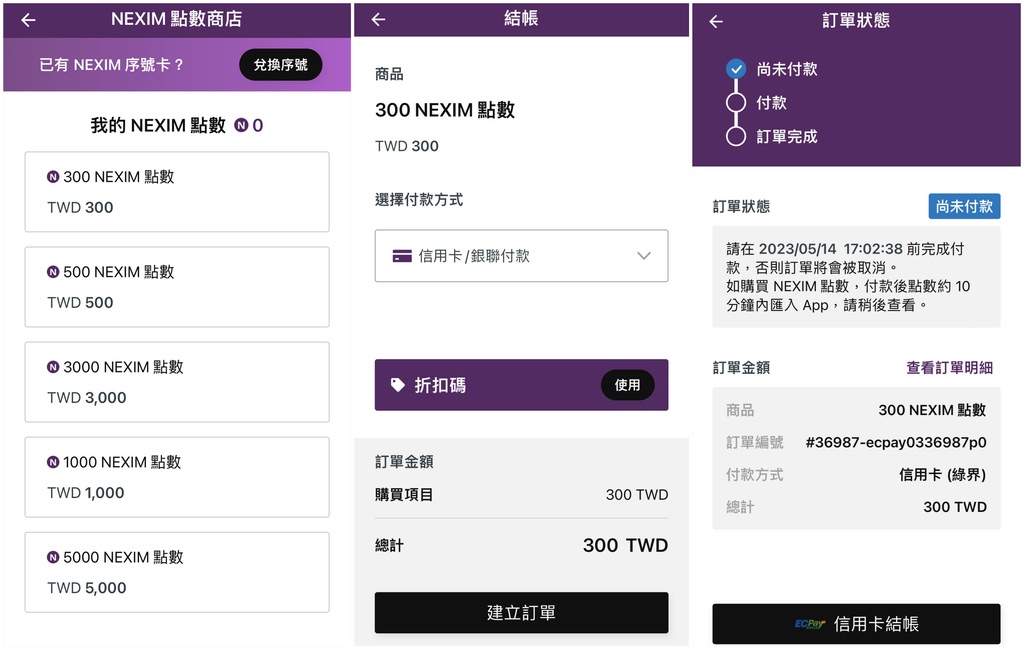Select the 訂單完成 step circle
1024x649 pixels.
(736, 137)
